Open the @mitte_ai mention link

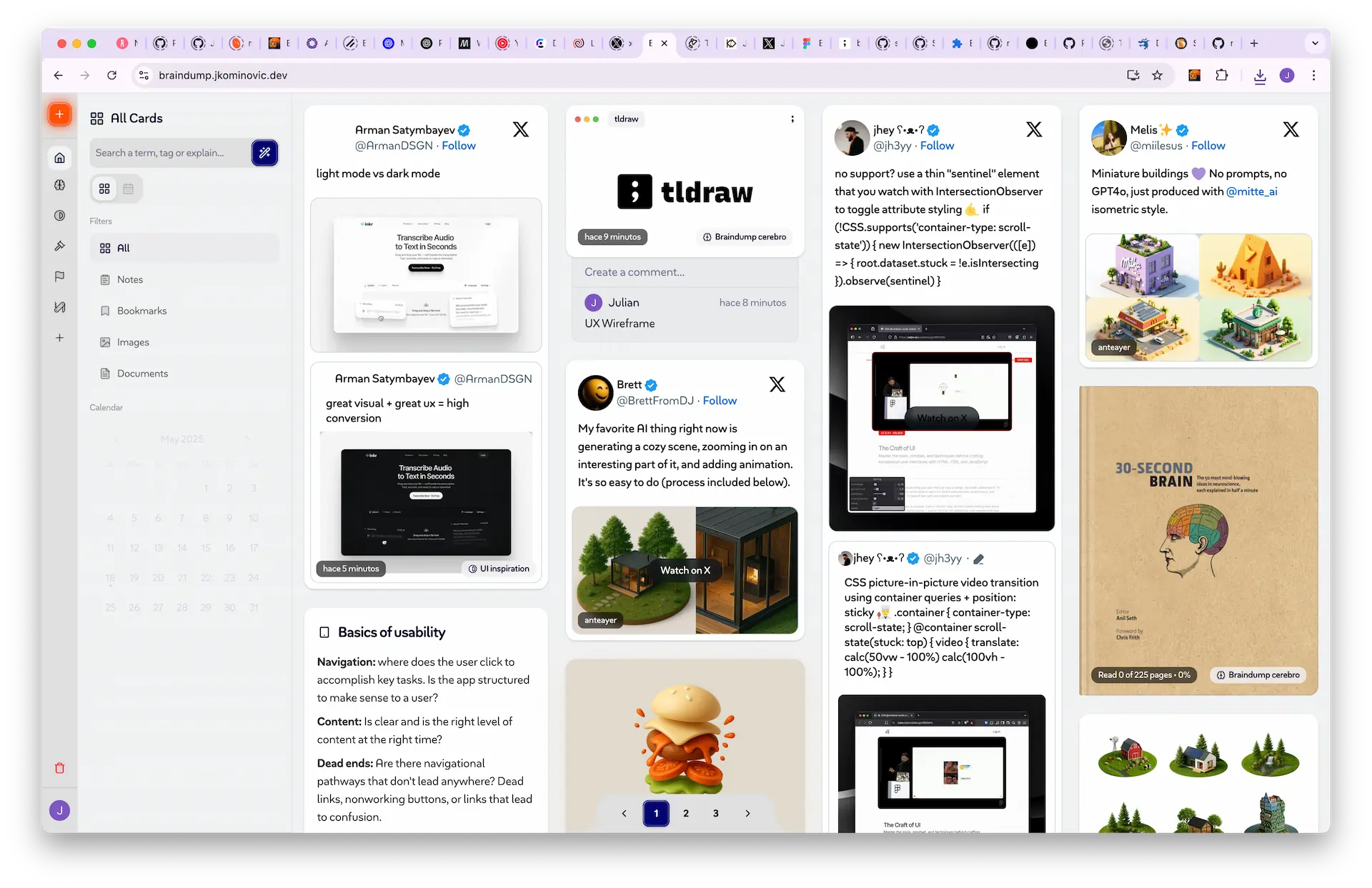click(x=1251, y=191)
